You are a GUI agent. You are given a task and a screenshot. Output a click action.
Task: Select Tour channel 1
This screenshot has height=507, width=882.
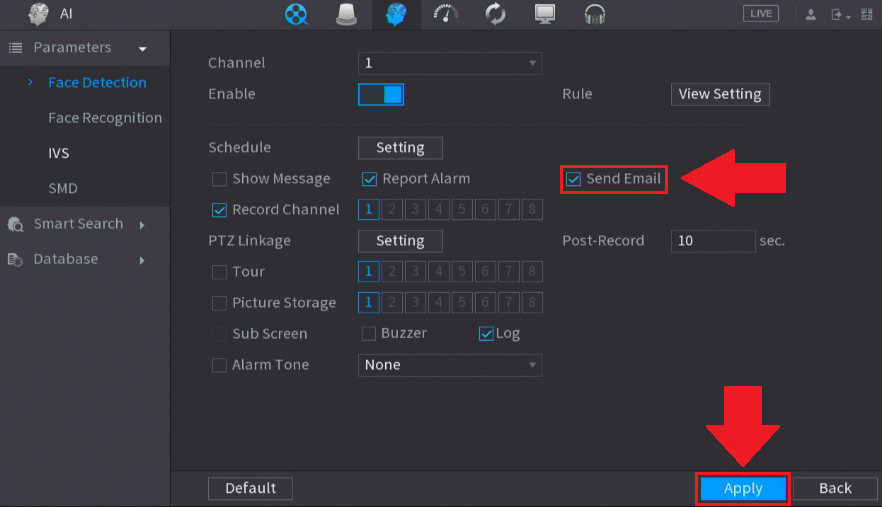point(368,272)
